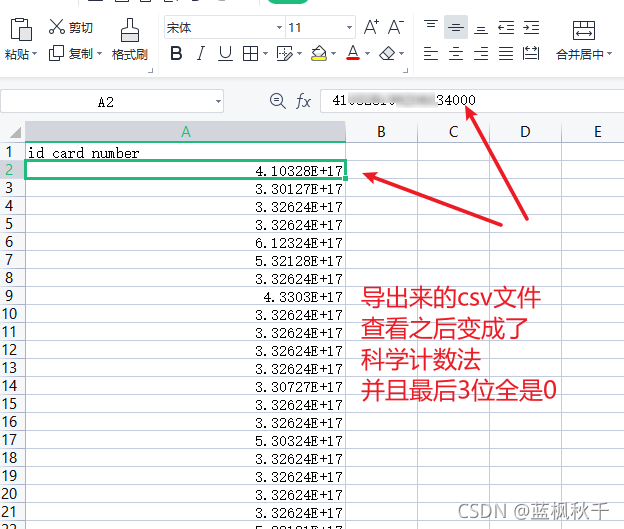Click Merge and Center (合并居中) icon
The image size is (624, 529).
[x=583, y=30]
